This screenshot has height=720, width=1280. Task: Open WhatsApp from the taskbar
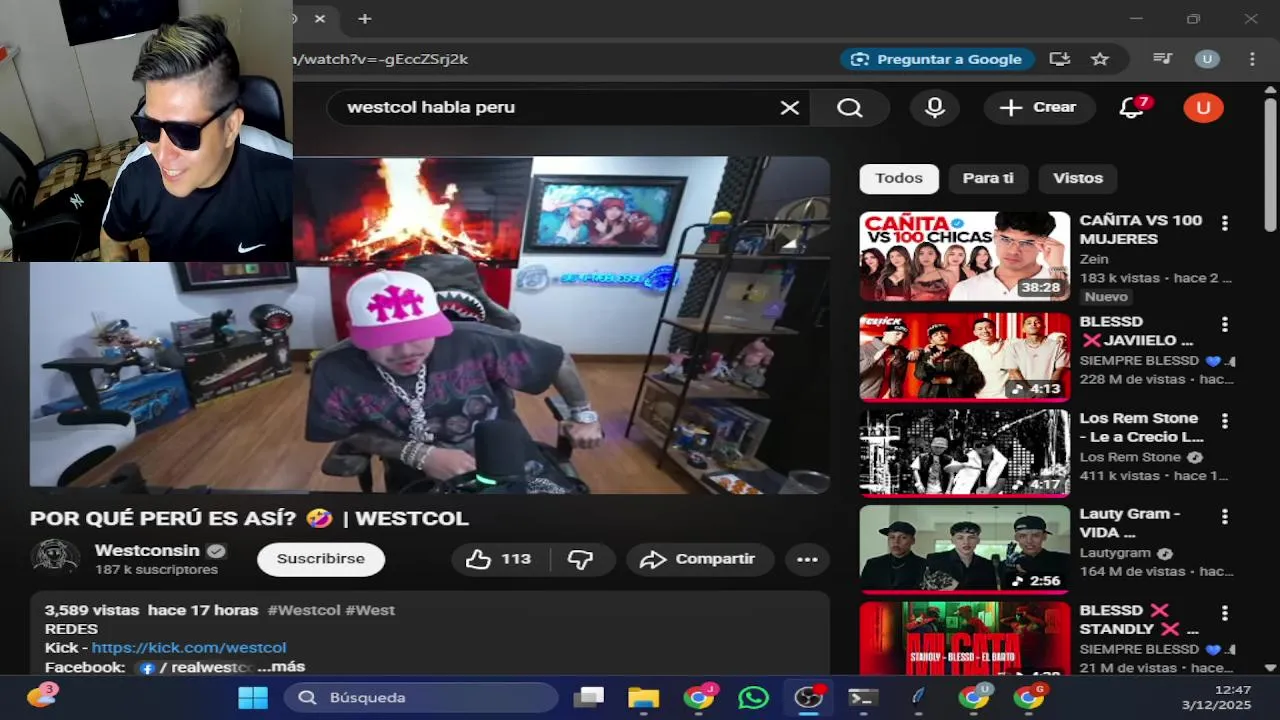(753, 698)
